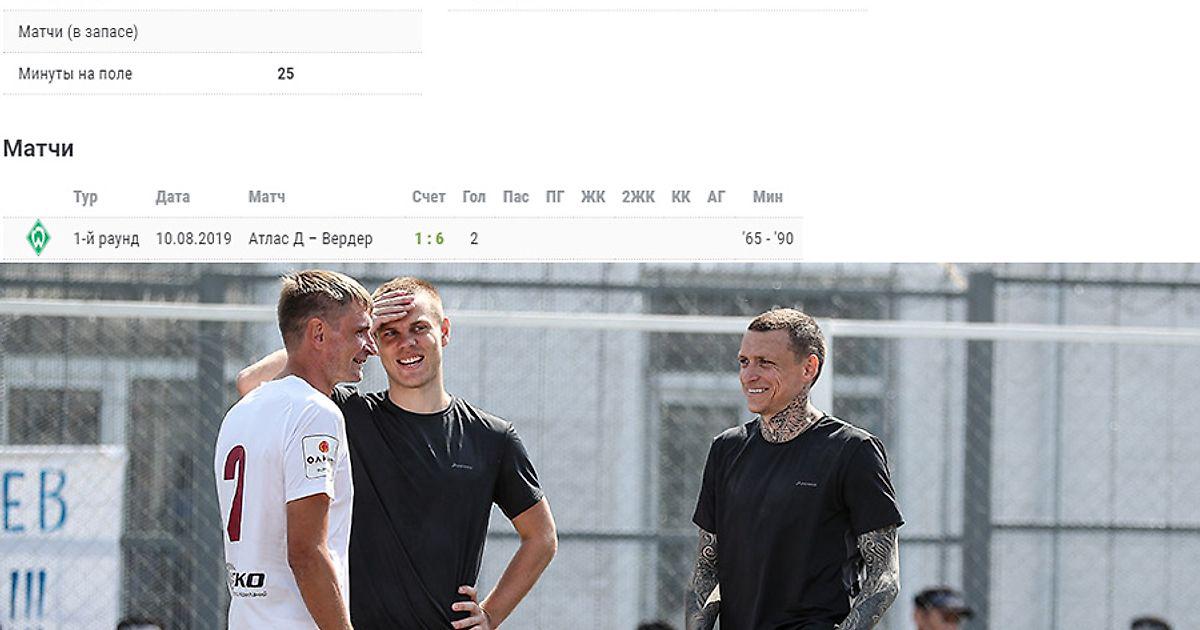Select the Пас column header
Viewport: 1200px width, 630px height.
pos(516,197)
